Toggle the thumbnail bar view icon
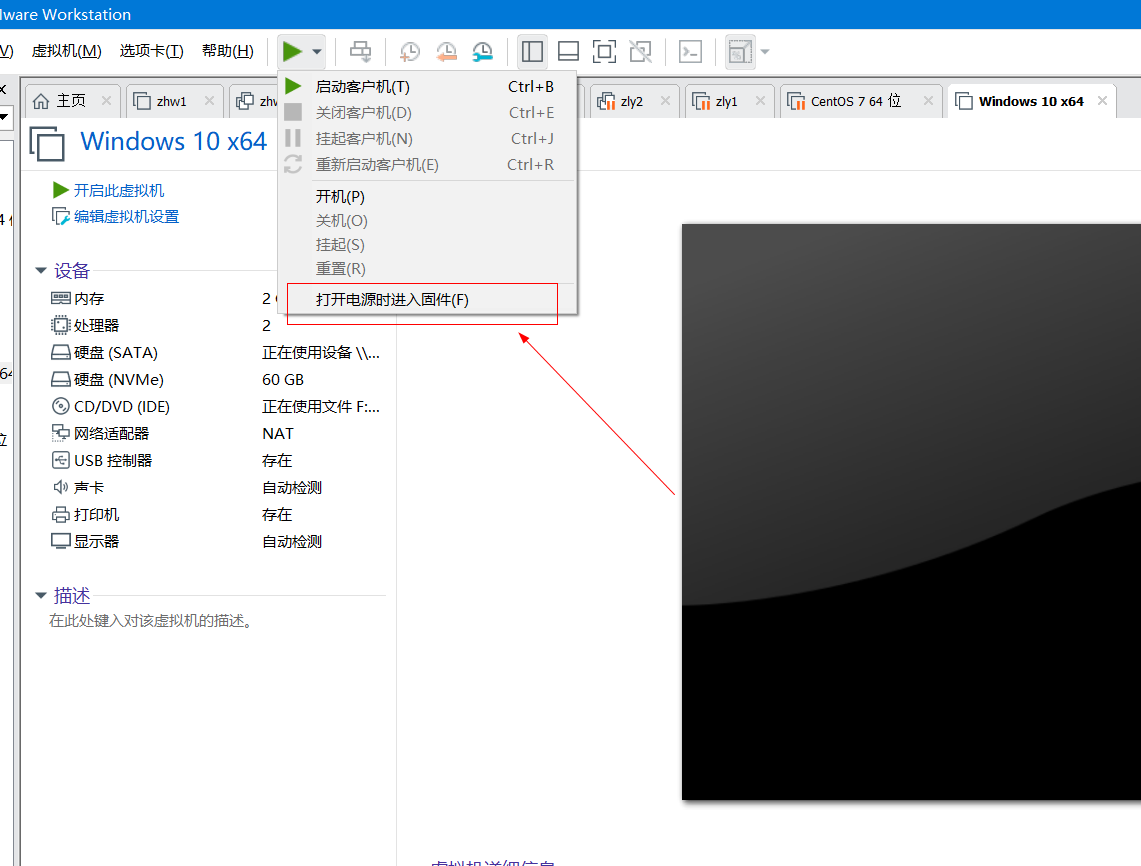1141x866 pixels. coord(568,52)
